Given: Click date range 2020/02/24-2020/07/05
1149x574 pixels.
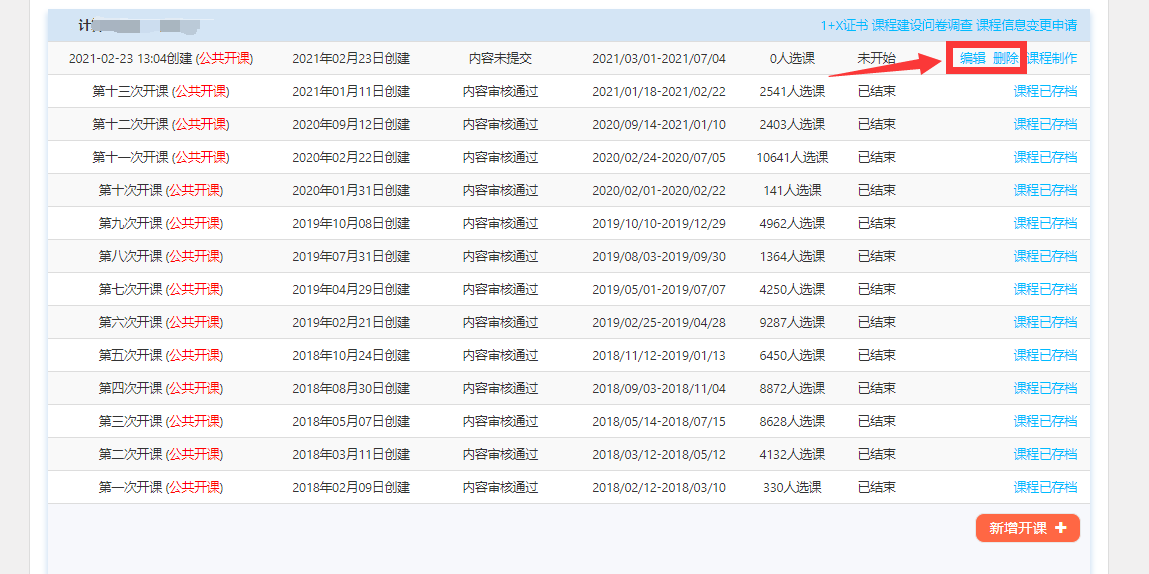Looking at the screenshot, I should pos(659,158).
